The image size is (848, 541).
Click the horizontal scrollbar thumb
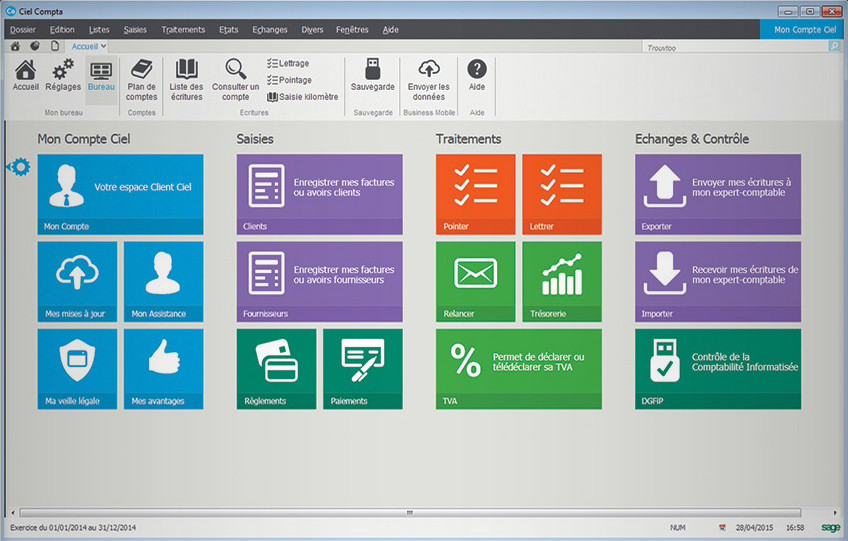(x=410, y=512)
